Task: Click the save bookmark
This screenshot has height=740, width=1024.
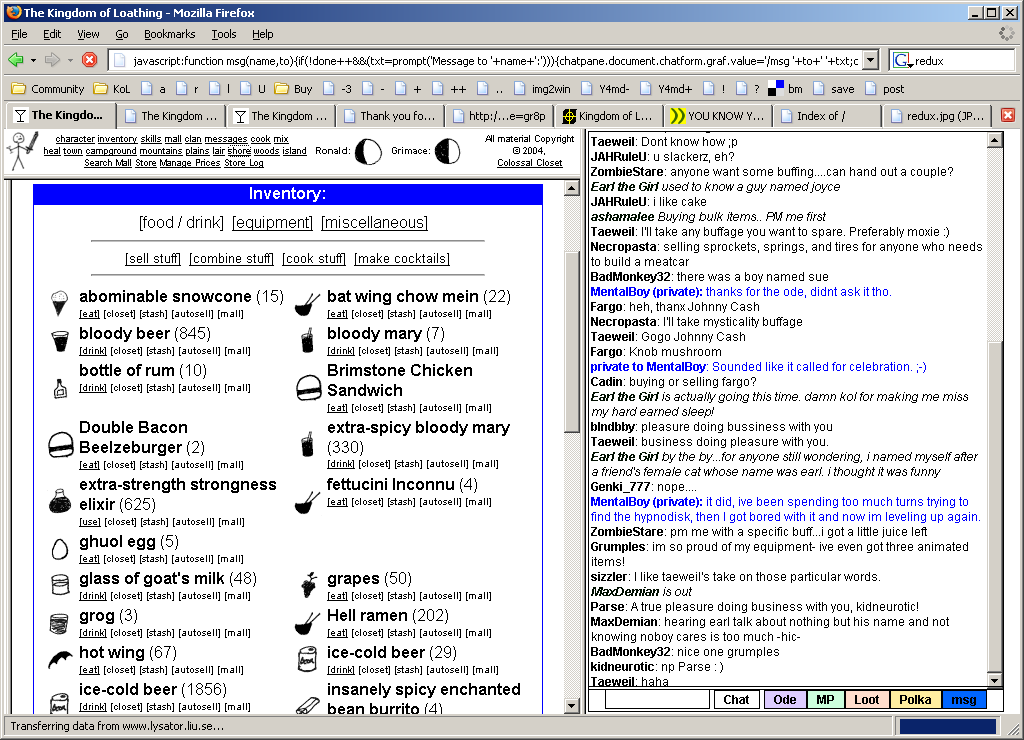Action: pos(833,89)
